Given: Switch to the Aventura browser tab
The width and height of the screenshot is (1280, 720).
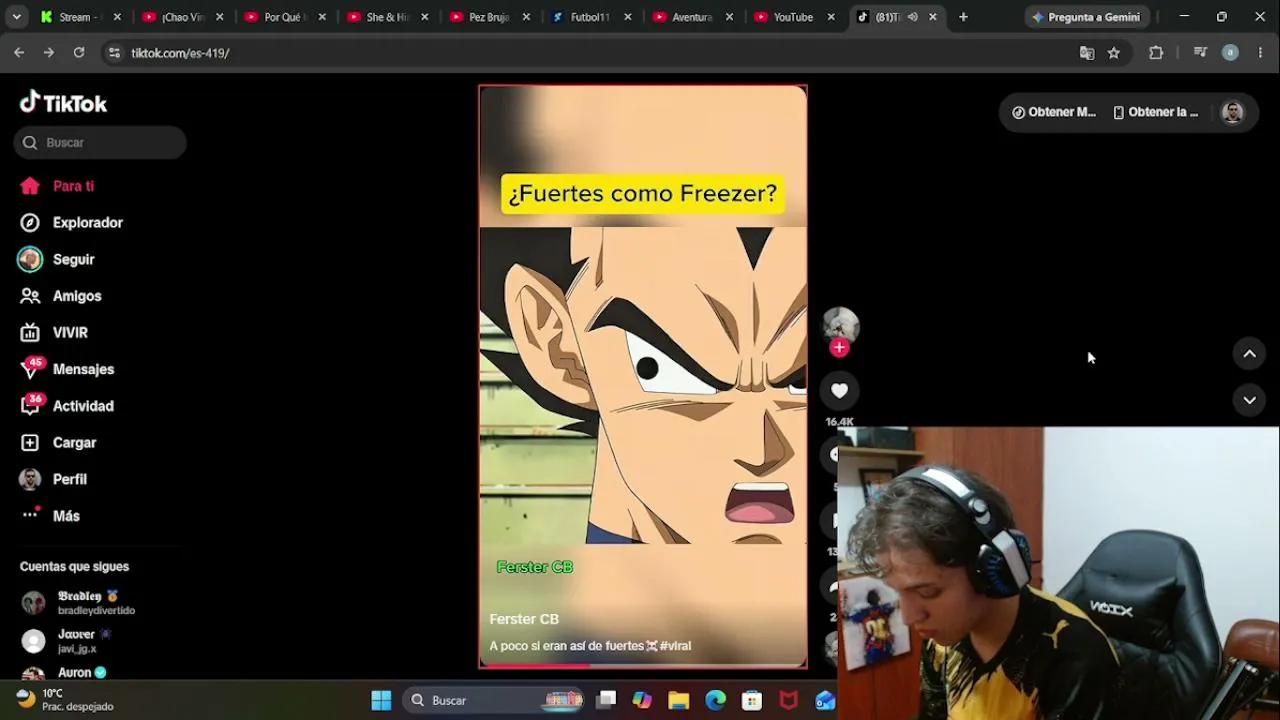Looking at the screenshot, I should 691,17.
